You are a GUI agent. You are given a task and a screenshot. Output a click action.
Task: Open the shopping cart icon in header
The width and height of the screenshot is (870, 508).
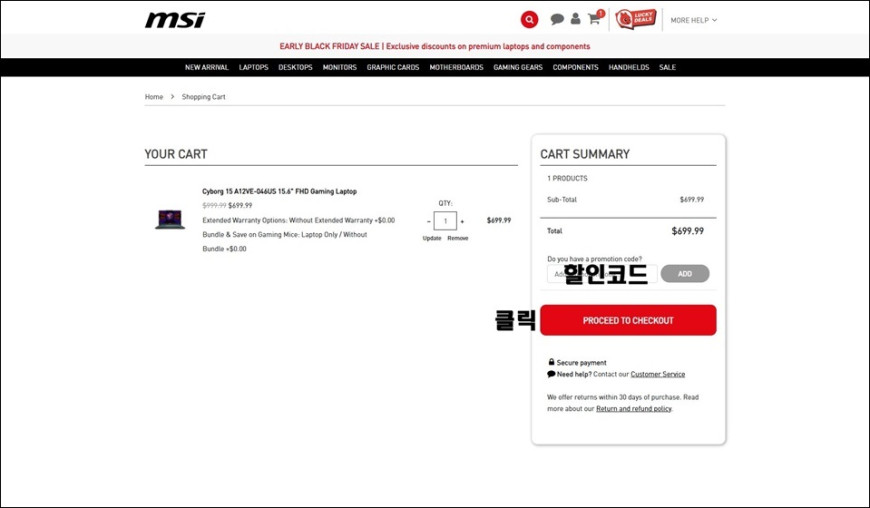click(595, 18)
